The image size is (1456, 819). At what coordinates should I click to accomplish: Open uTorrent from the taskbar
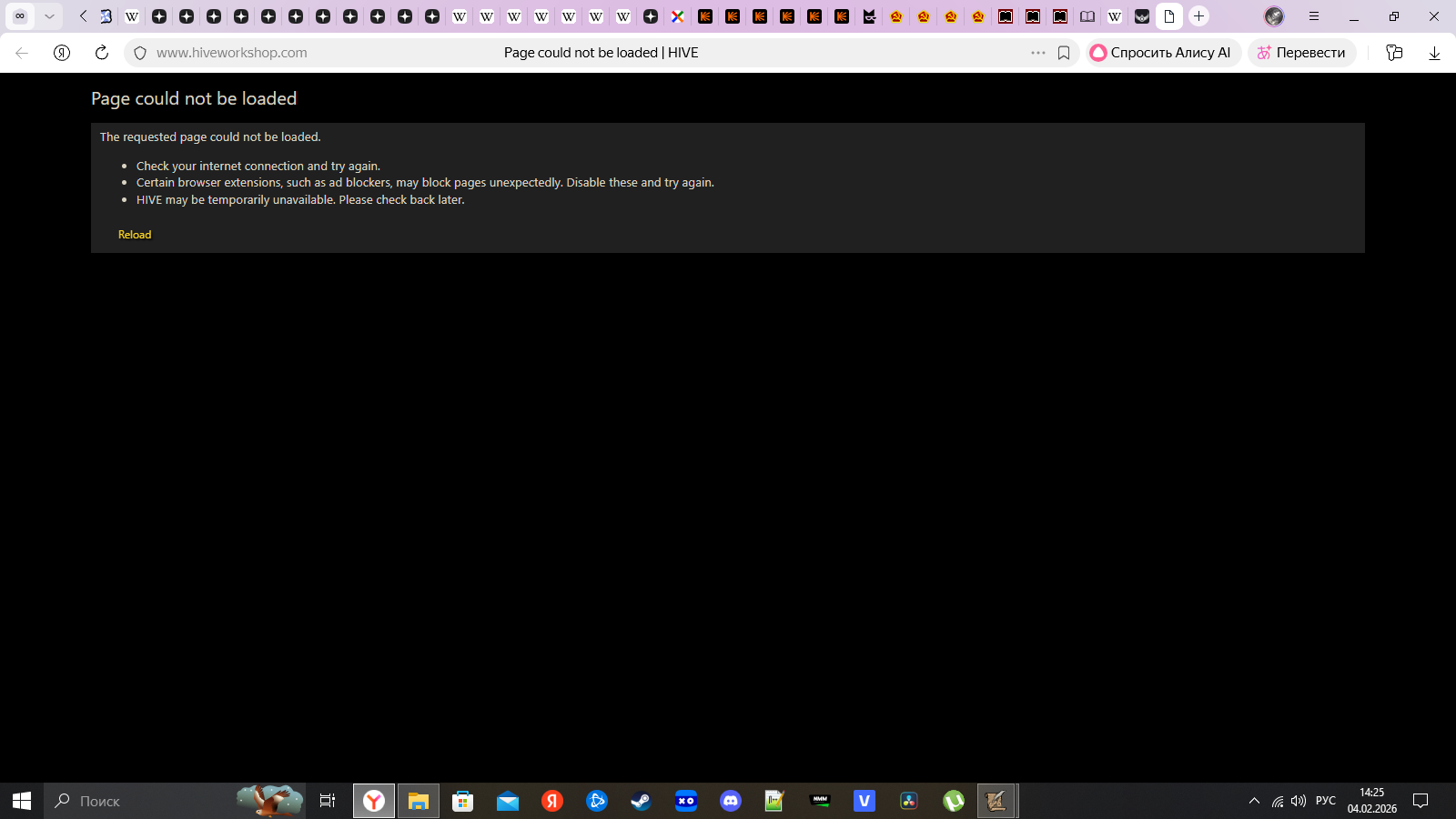pyautogui.click(x=954, y=801)
